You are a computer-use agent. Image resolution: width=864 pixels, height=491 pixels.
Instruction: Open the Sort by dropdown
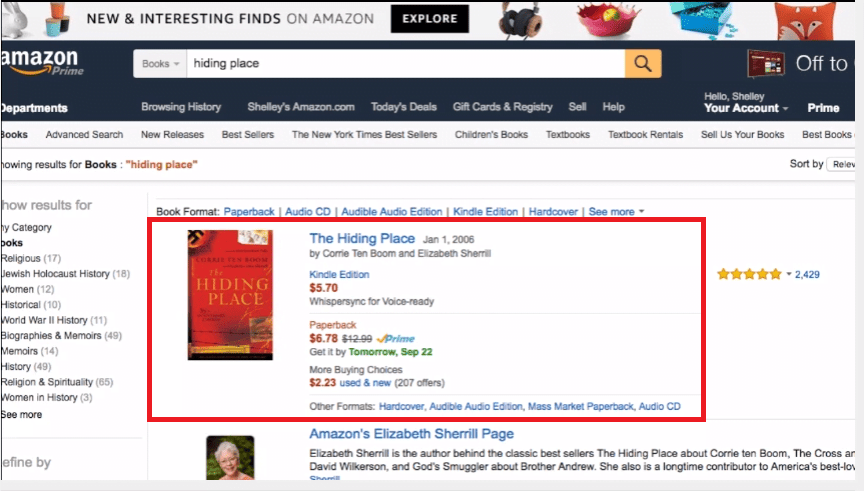click(x=843, y=164)
